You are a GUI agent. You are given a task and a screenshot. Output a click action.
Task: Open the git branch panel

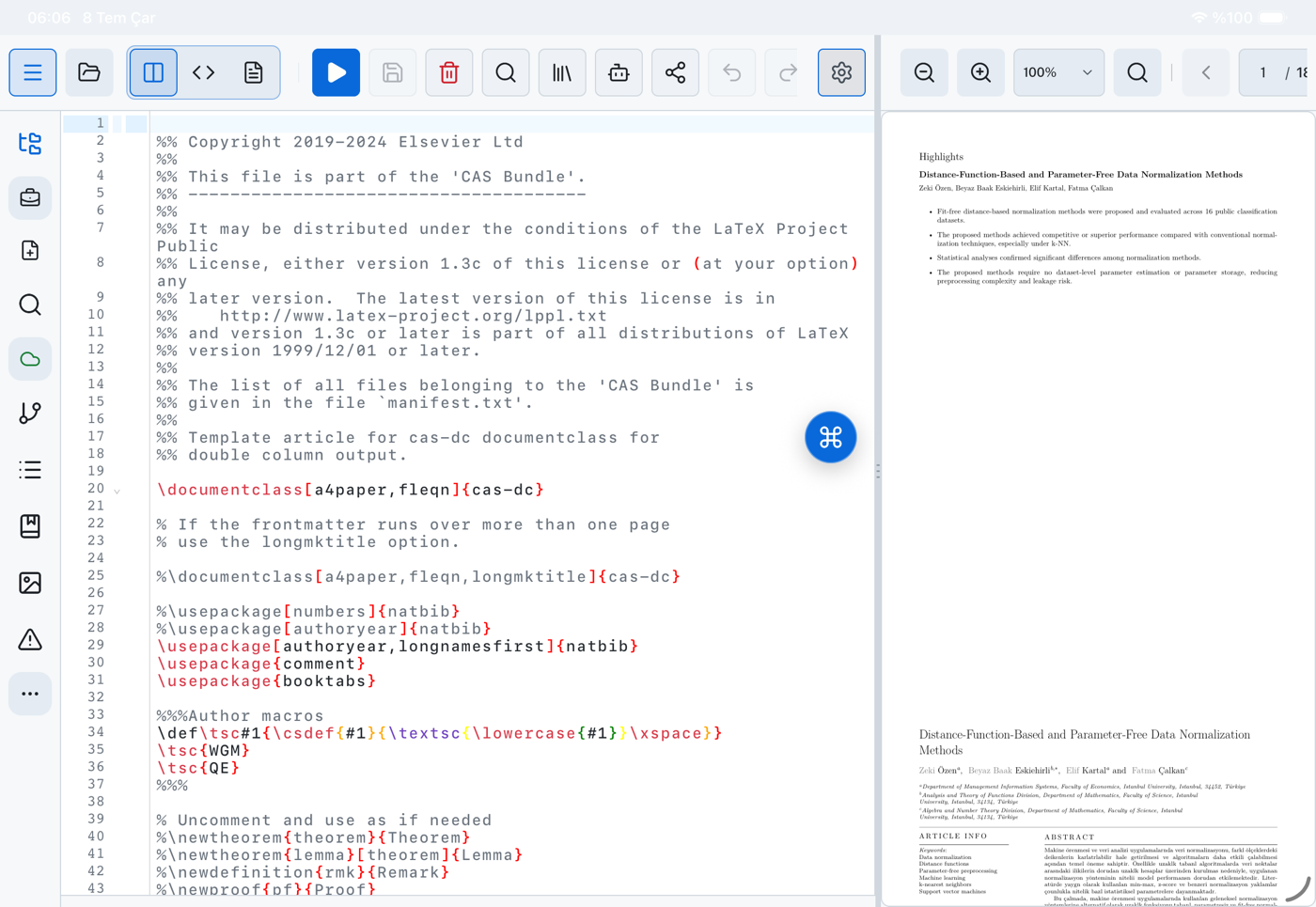coord(30,414)
